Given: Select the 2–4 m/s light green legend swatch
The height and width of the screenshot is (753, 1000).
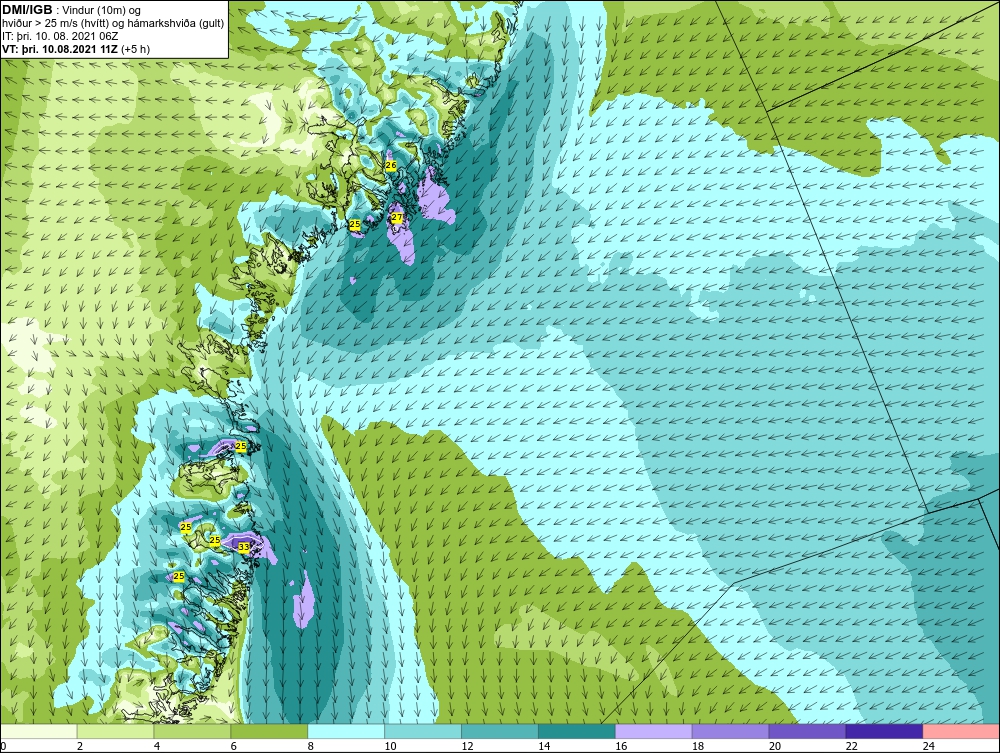Looking at the screenshot, I should pos(115,731).
